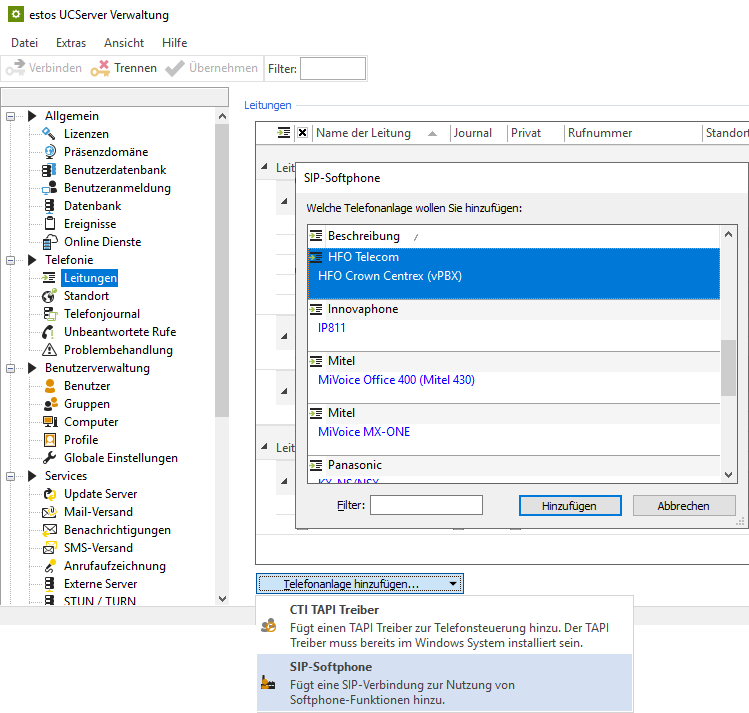Image resolution: width=749 pixels, height=713 pixels.
Task: Open the Extras menu
Action: (x=70, y=43)
